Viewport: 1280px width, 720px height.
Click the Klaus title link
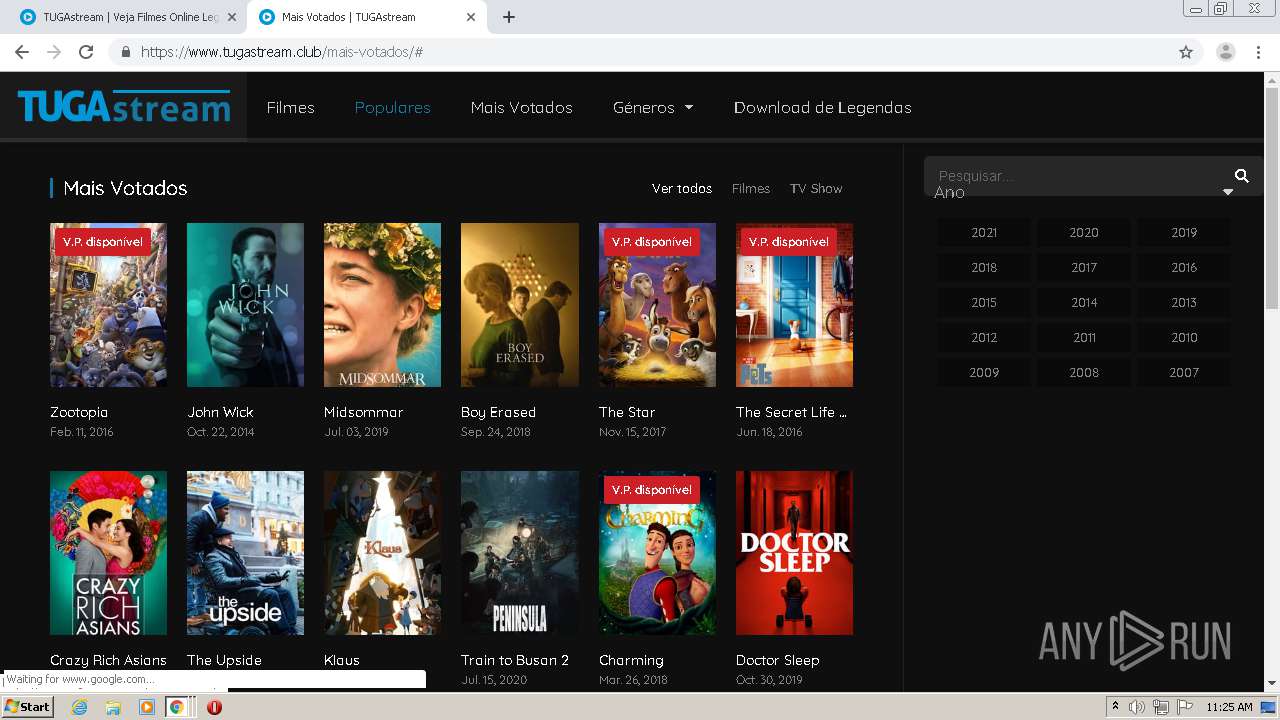(x=342, y=660)
